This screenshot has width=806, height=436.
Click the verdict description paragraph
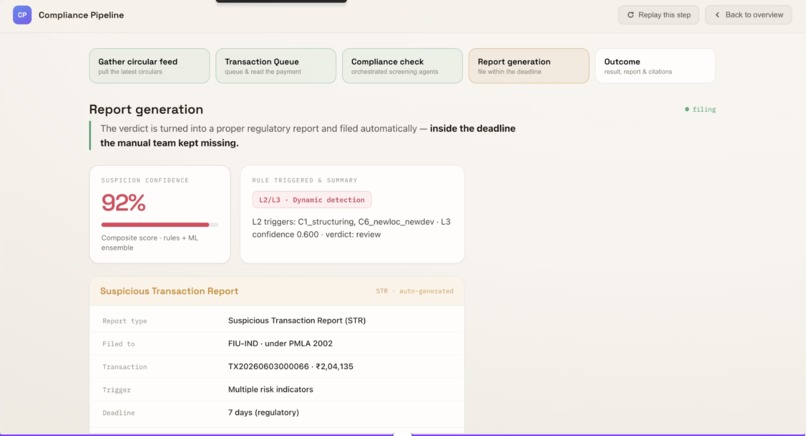[x=307, y=136]
